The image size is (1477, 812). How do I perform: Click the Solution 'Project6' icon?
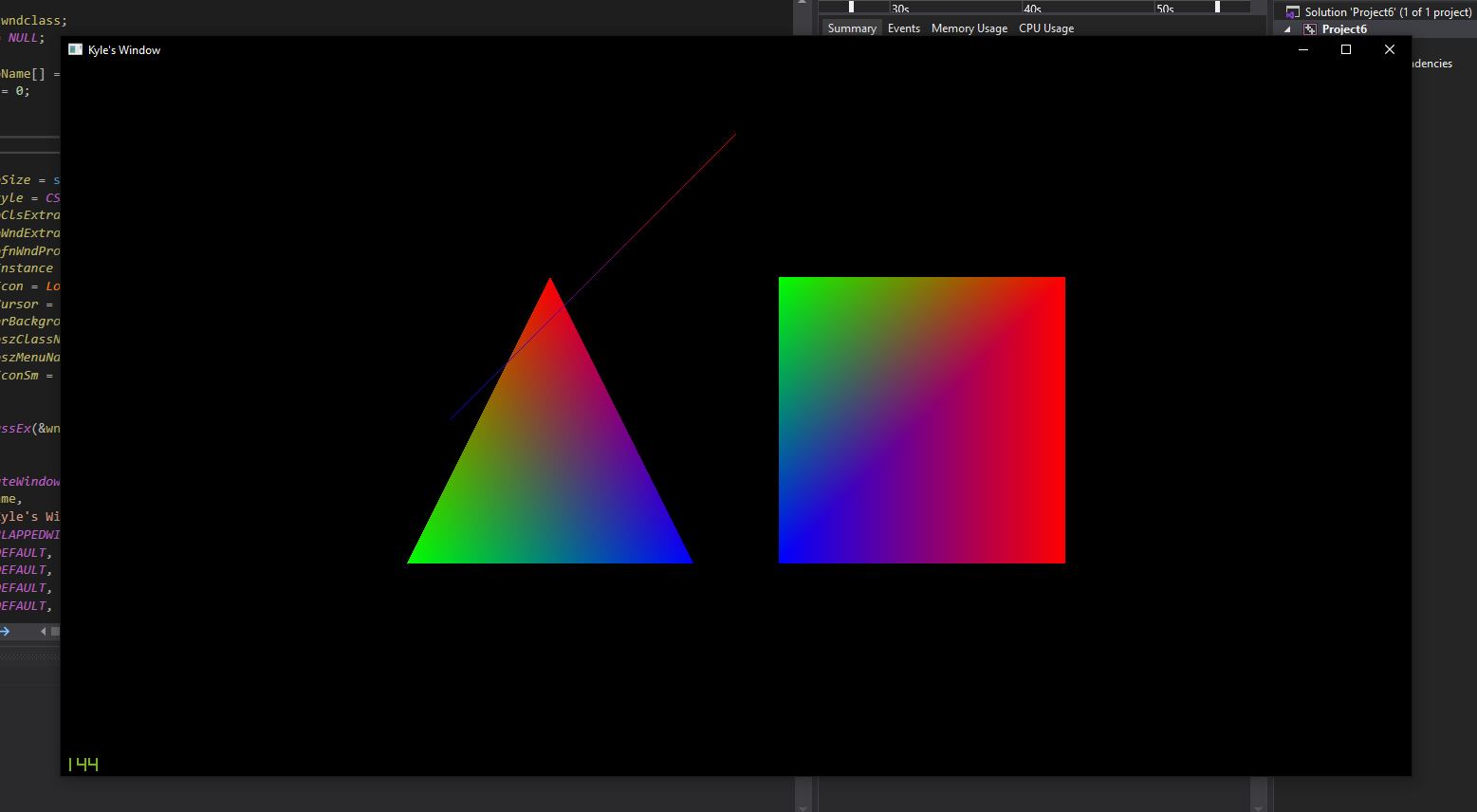(1292, 12)
